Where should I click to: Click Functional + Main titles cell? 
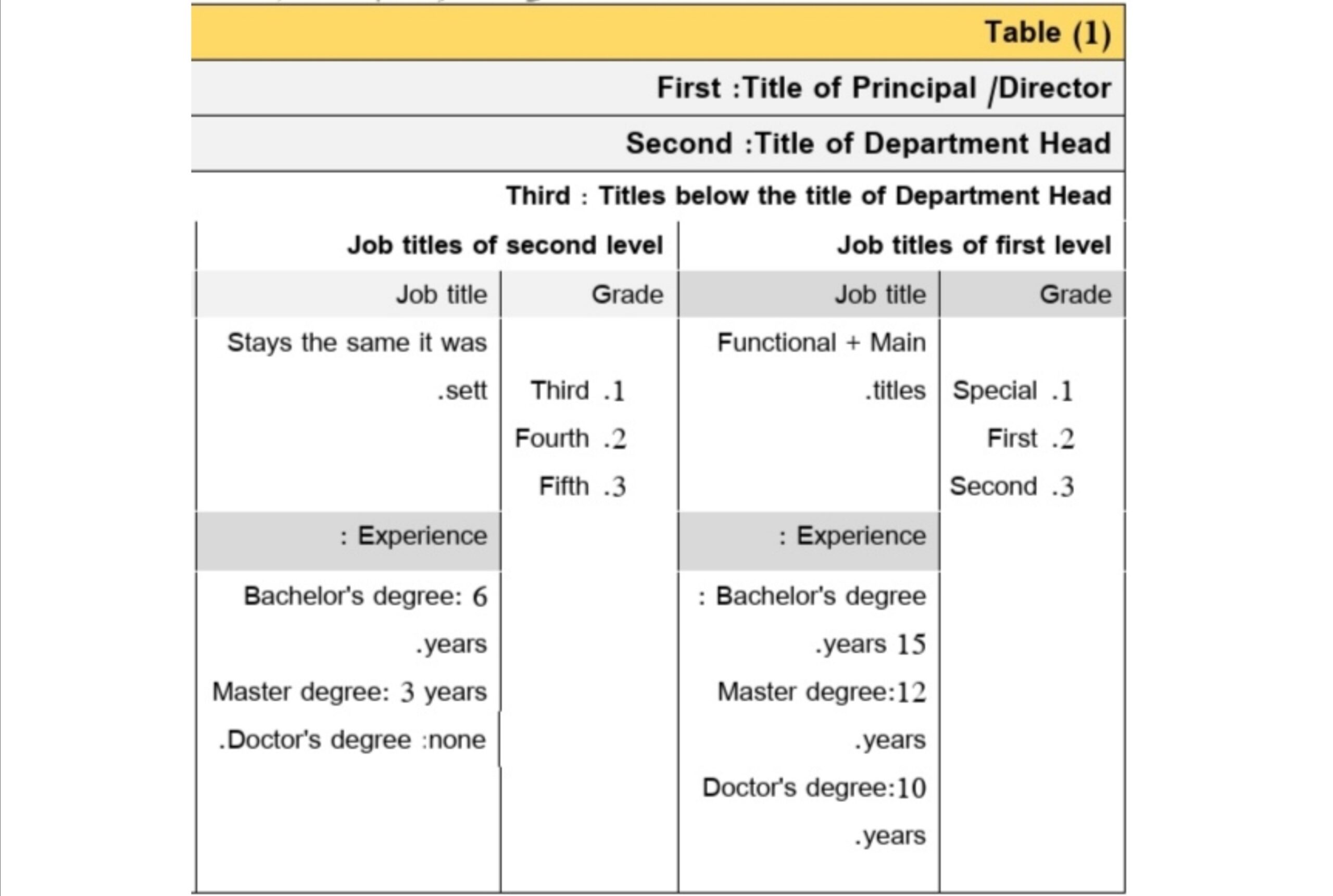pos(822,367)
